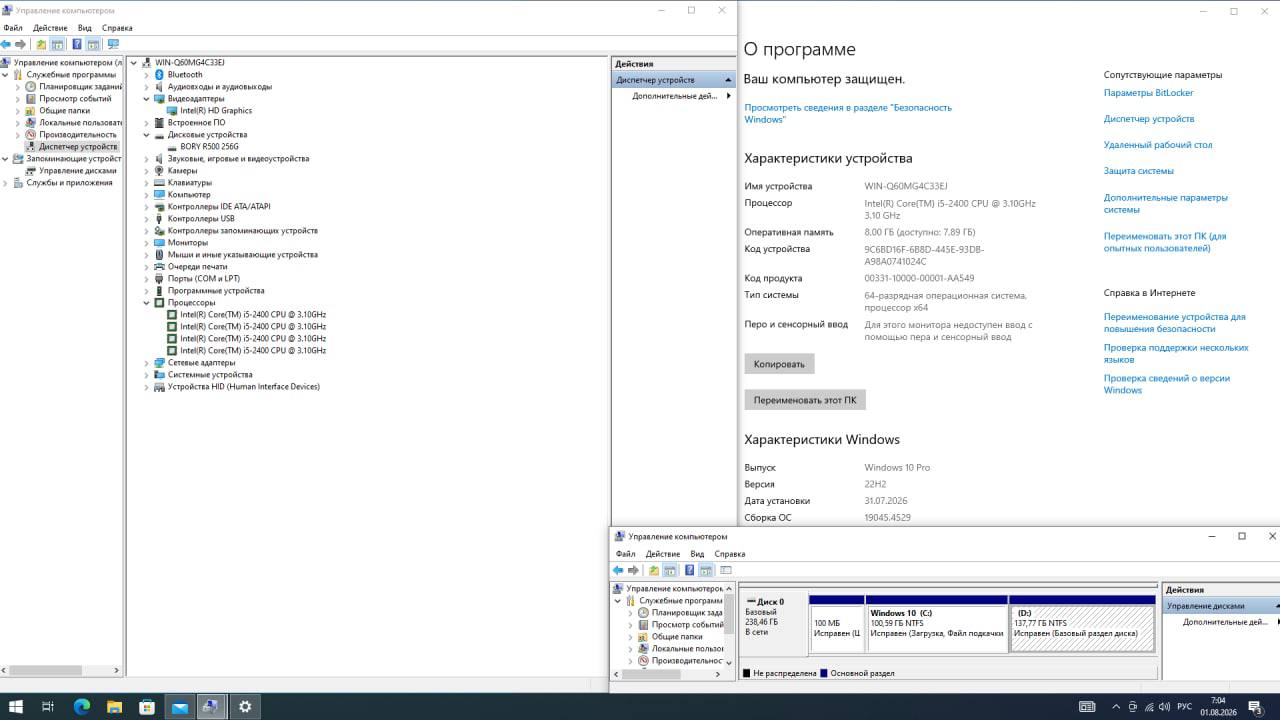This screenshot has width=1280, height=720.
Task: Click up-one-level folder icon in Device Manager window
Action: click(x=41, y=44)
